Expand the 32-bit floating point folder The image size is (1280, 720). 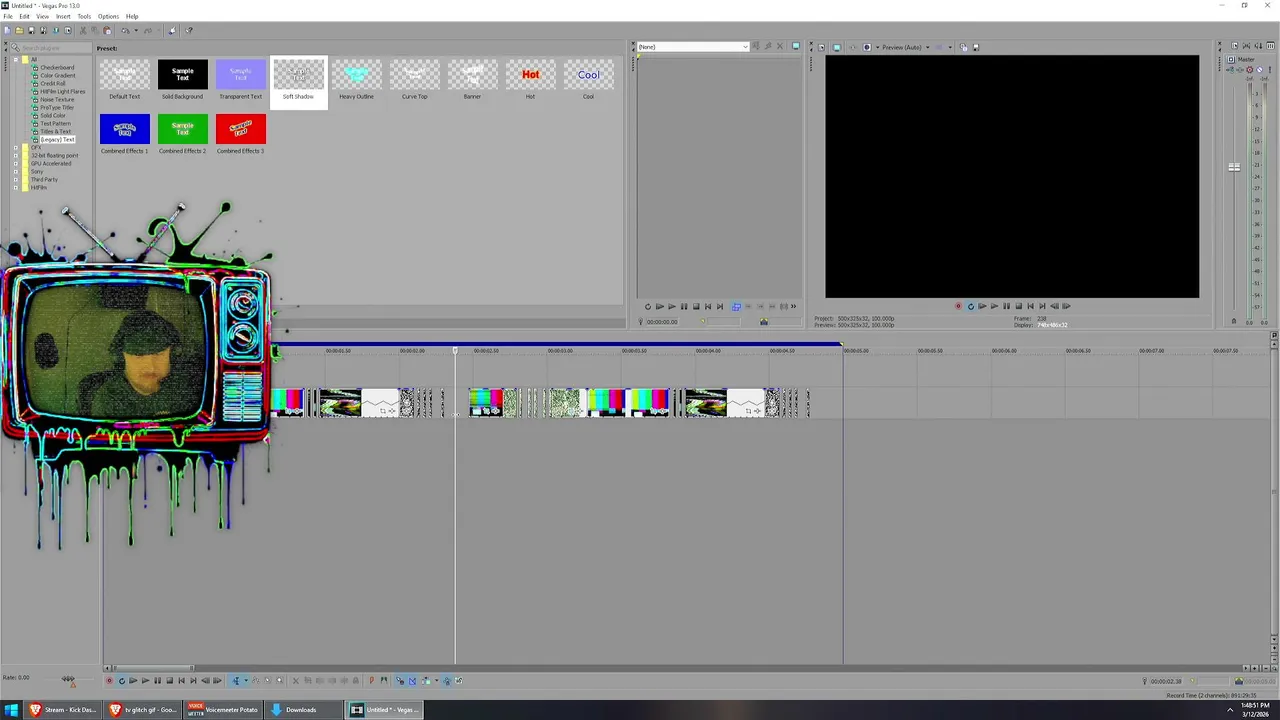15,156
